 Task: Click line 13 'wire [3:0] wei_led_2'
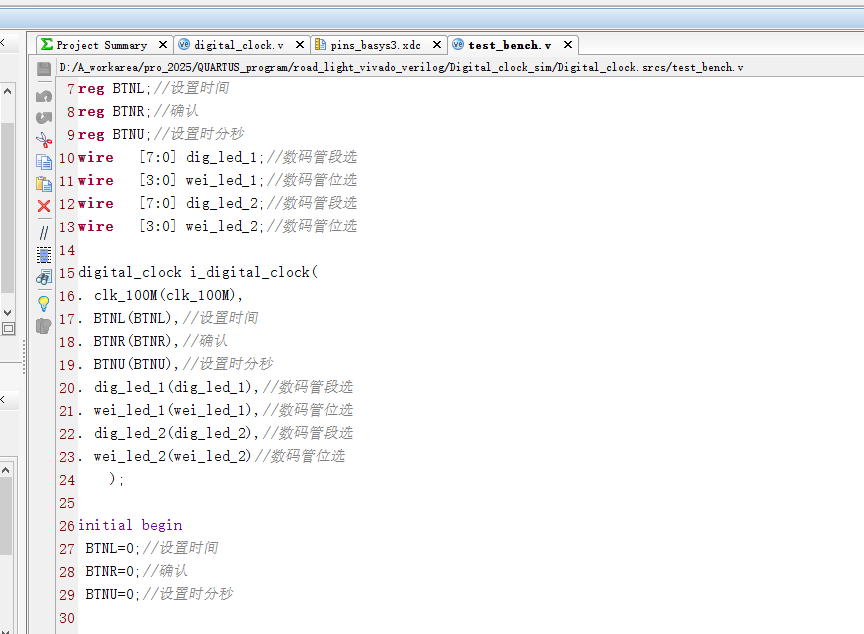171,226
